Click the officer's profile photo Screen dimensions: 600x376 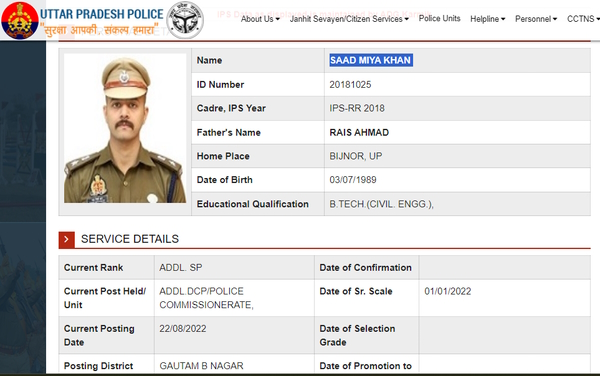[125, 128]
